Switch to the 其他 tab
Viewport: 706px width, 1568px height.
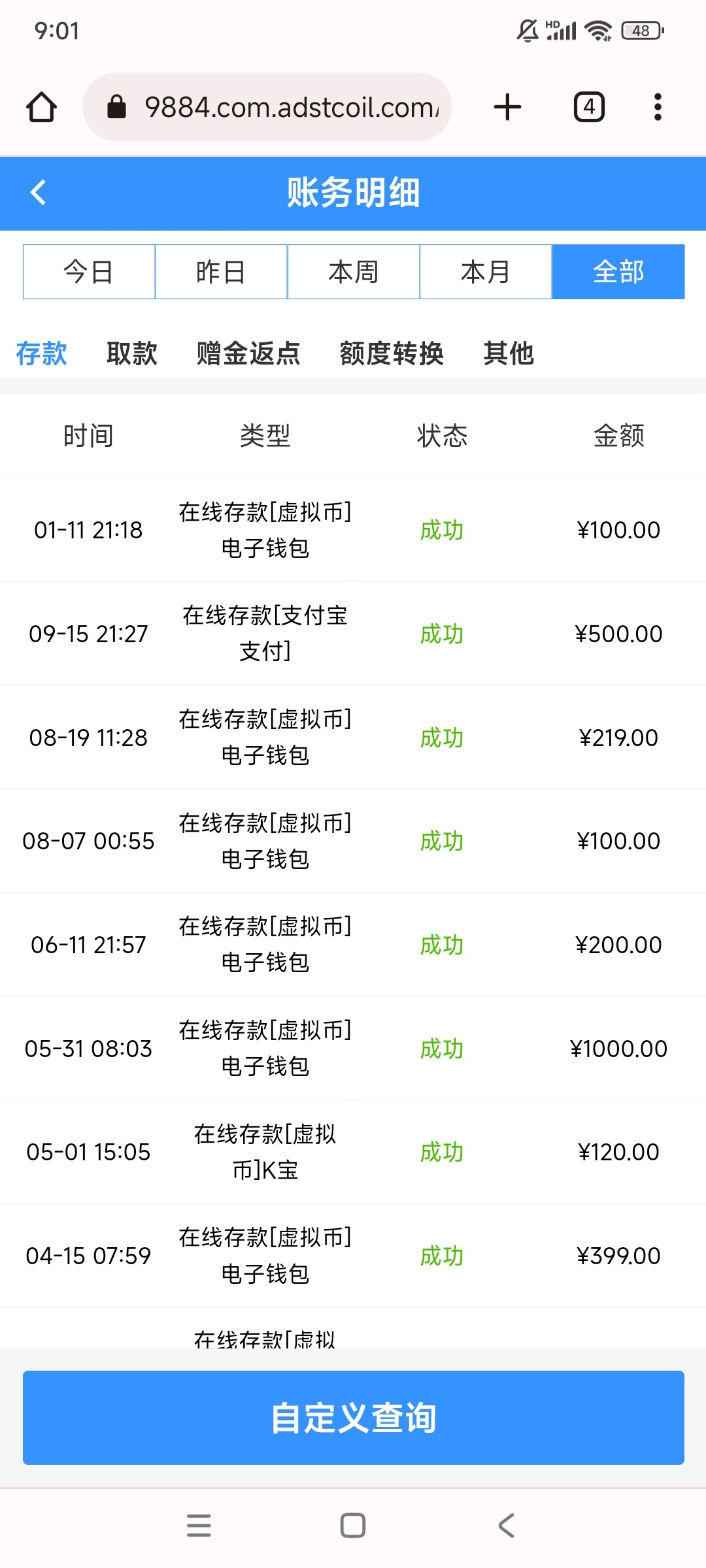tap(509, 353)
